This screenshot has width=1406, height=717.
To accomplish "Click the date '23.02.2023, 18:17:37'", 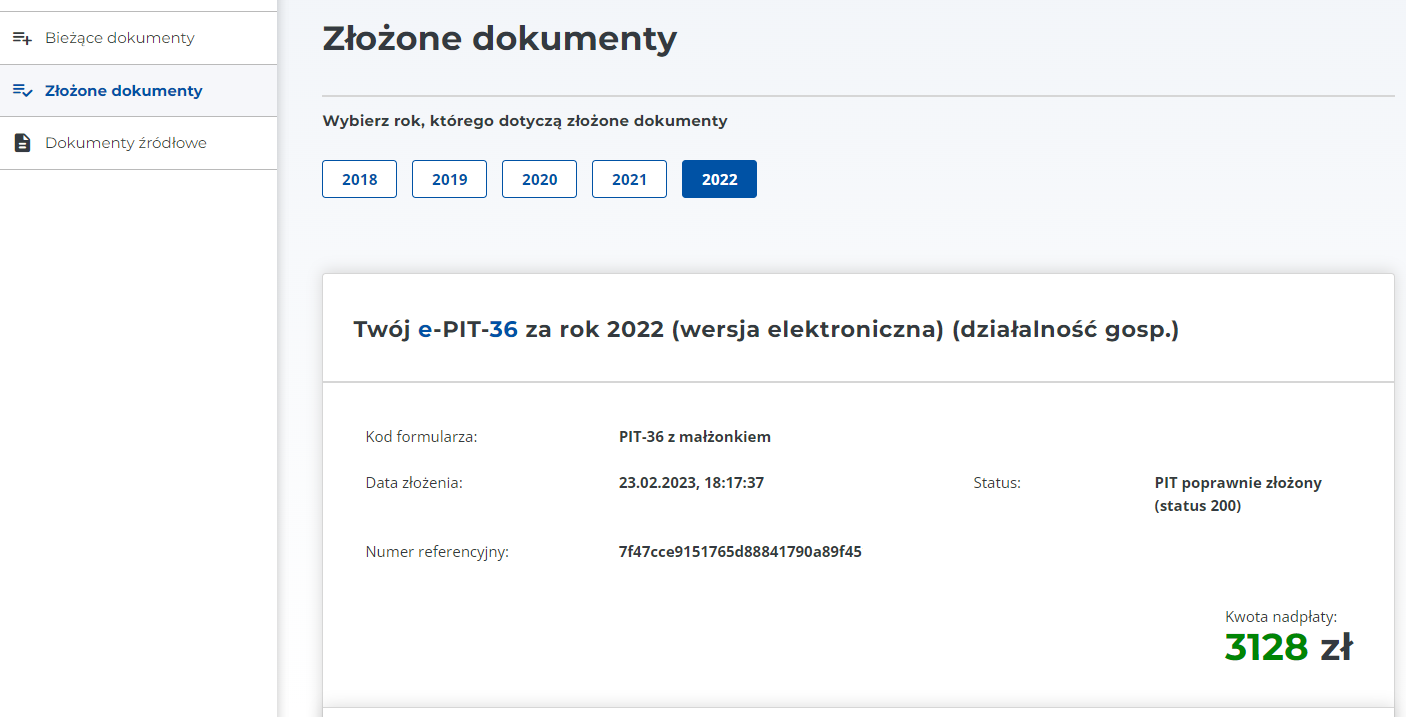I will pyautogui.click(x=692, y=483).
